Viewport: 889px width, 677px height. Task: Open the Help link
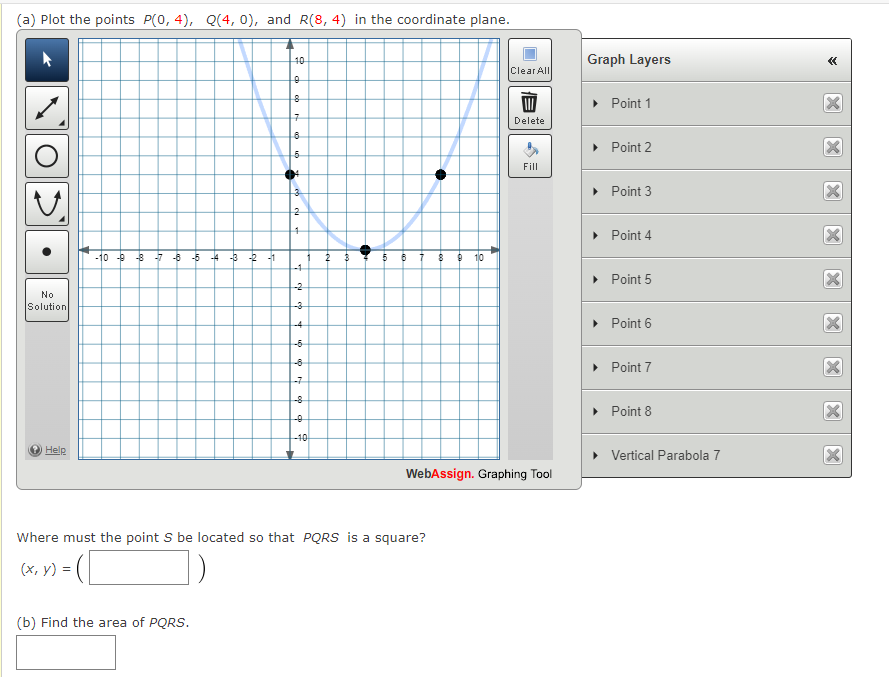point(55,450)
